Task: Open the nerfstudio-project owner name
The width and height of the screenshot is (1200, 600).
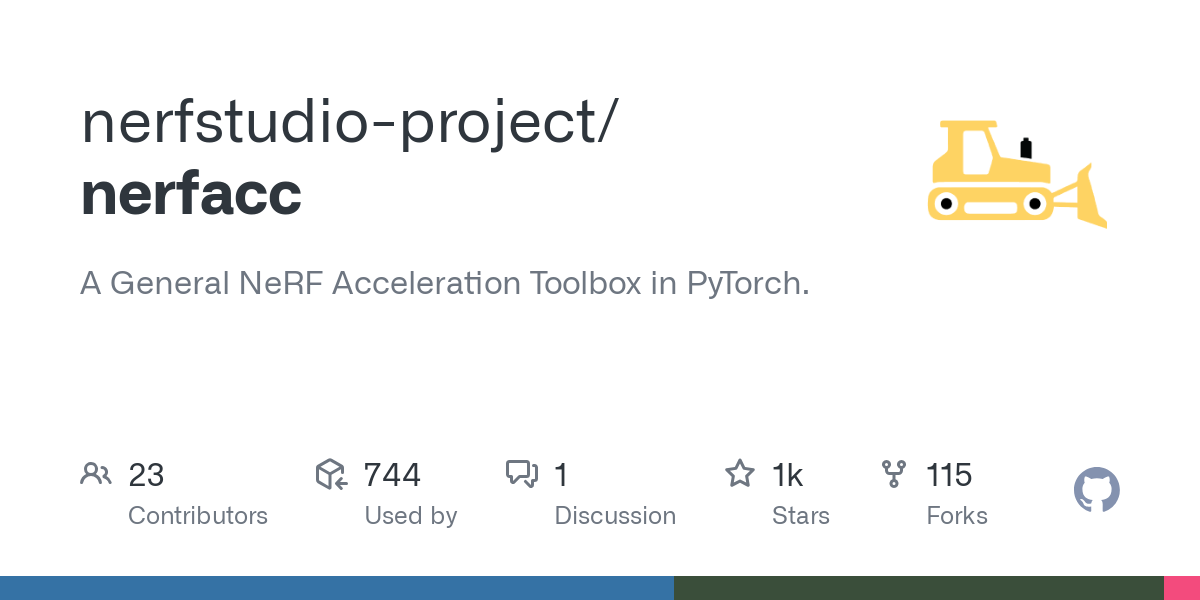Action: click(349, 121)
